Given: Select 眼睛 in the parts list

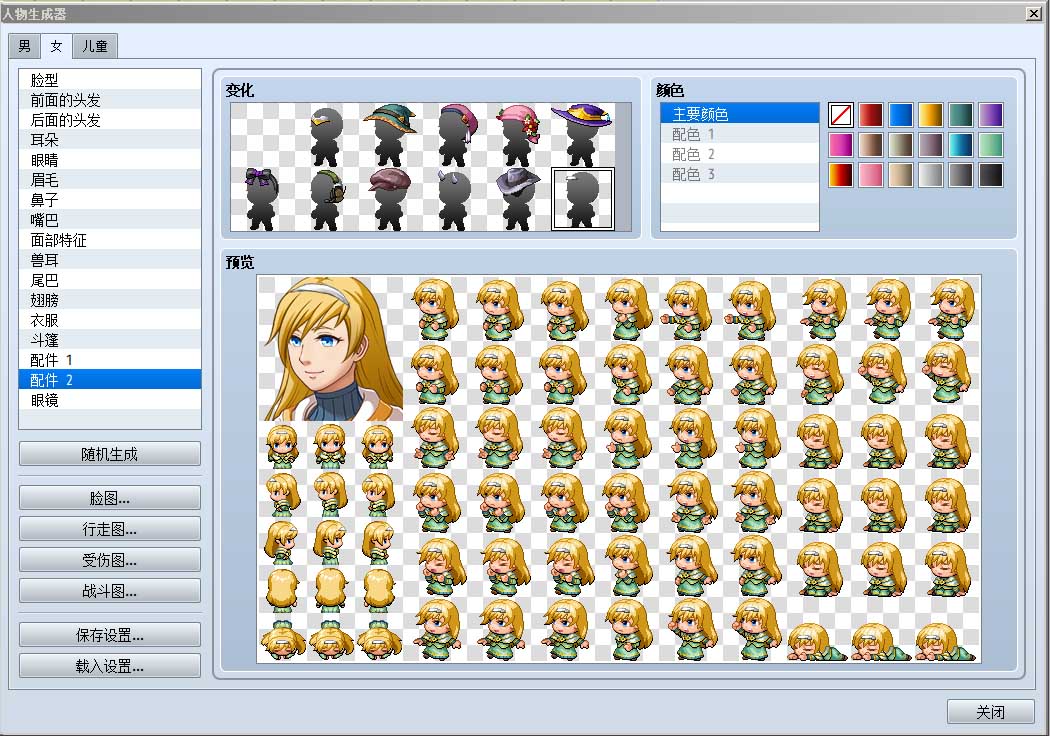Looking at the screenshot, I should coord(110,160).
